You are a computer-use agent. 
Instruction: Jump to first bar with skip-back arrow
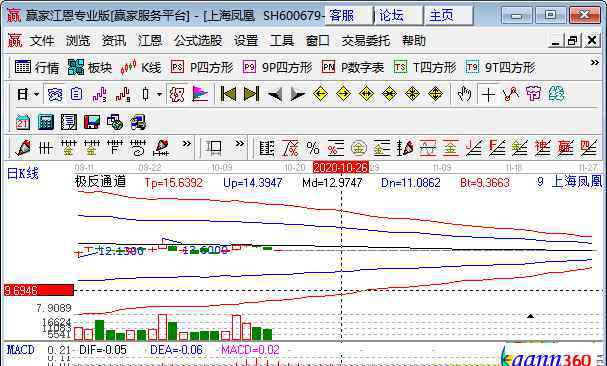(x=228, y=94)
